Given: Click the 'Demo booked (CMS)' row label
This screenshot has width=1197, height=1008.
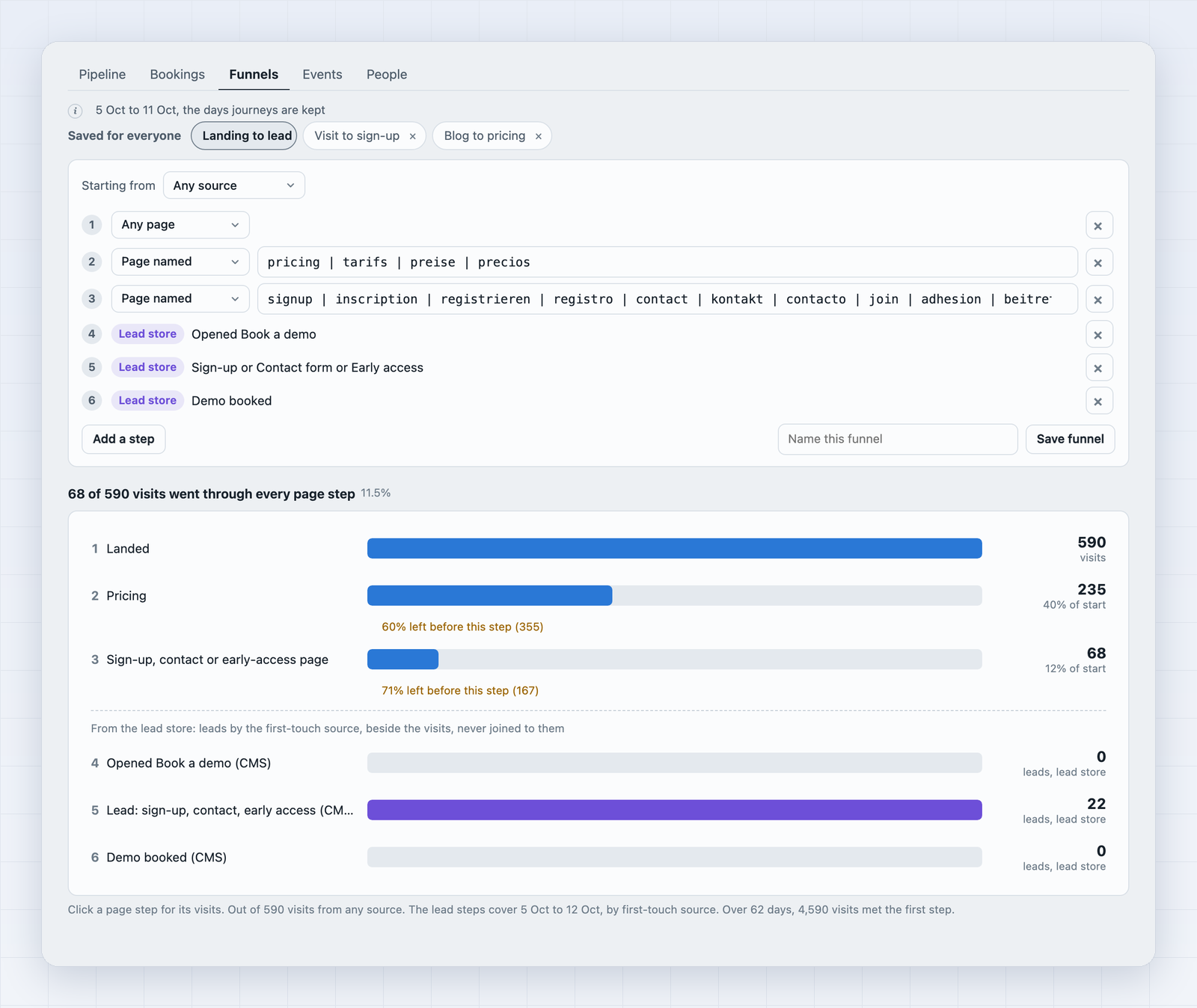Looking at the screenshot, I should tap(167, 857).
